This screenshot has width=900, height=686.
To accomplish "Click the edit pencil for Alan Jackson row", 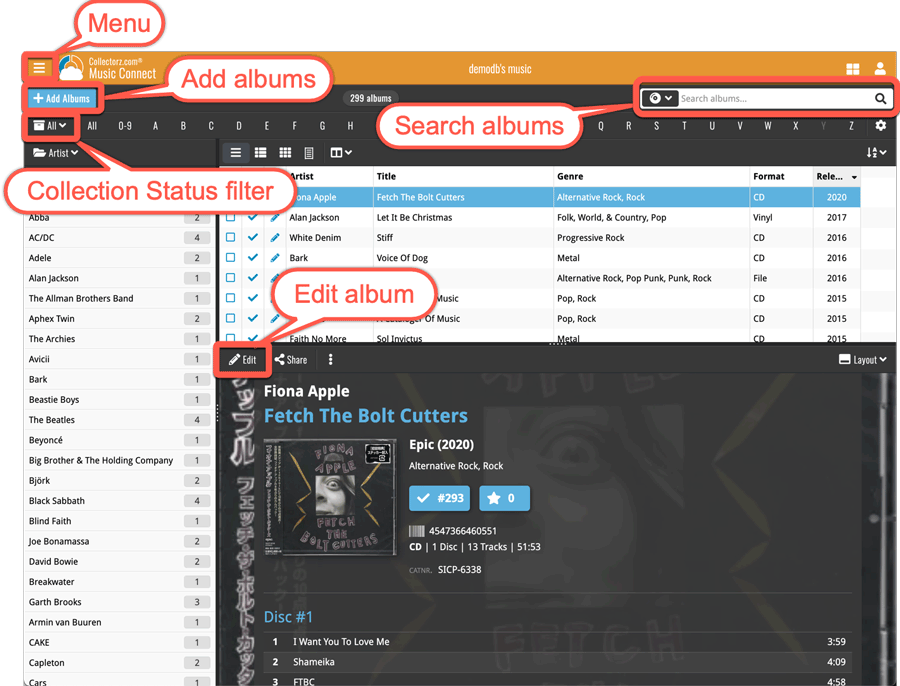I will coord(275,218).
